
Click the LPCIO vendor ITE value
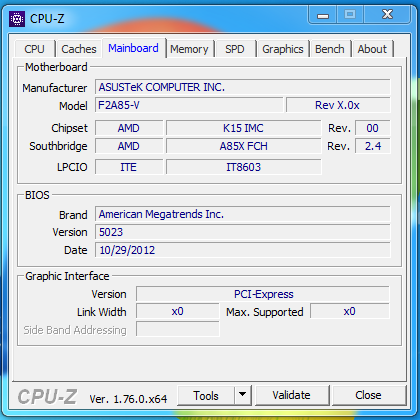129,167
